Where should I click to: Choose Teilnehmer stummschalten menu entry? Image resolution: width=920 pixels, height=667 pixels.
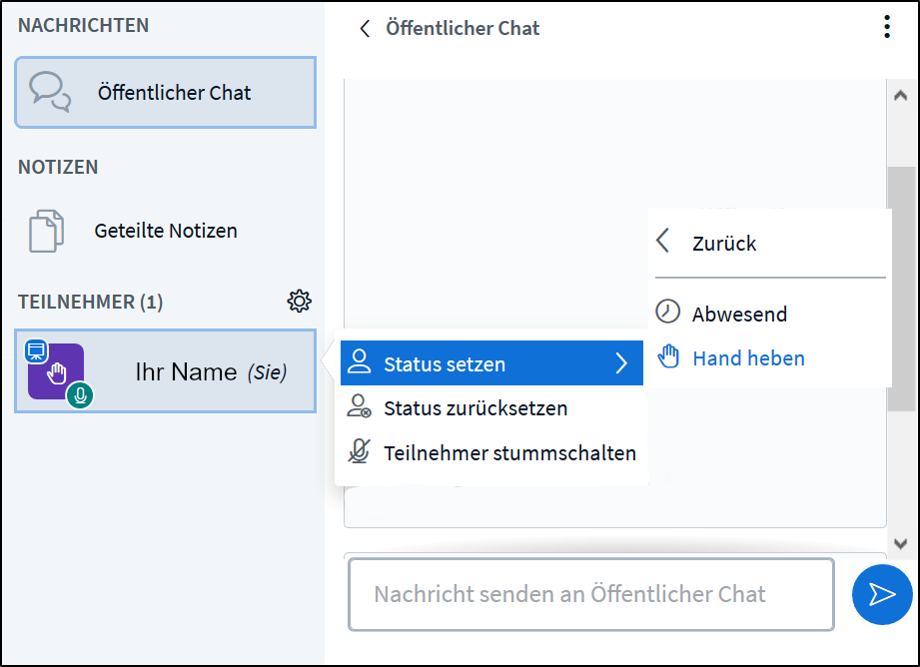(x=509, y=453)
